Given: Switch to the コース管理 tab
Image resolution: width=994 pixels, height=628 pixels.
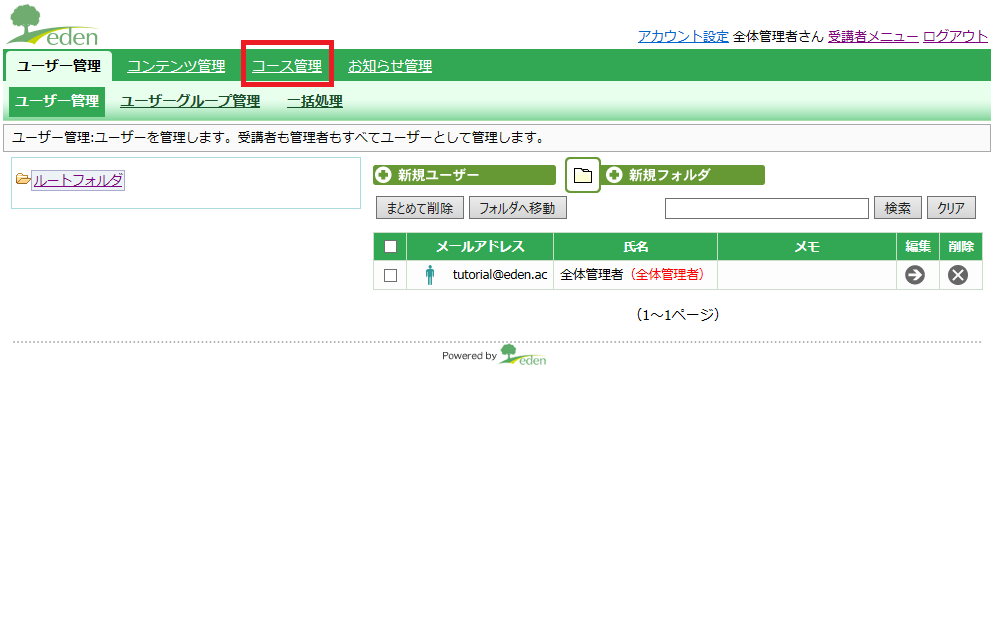Looking at the screenshot, I should [x=287, y=66].
